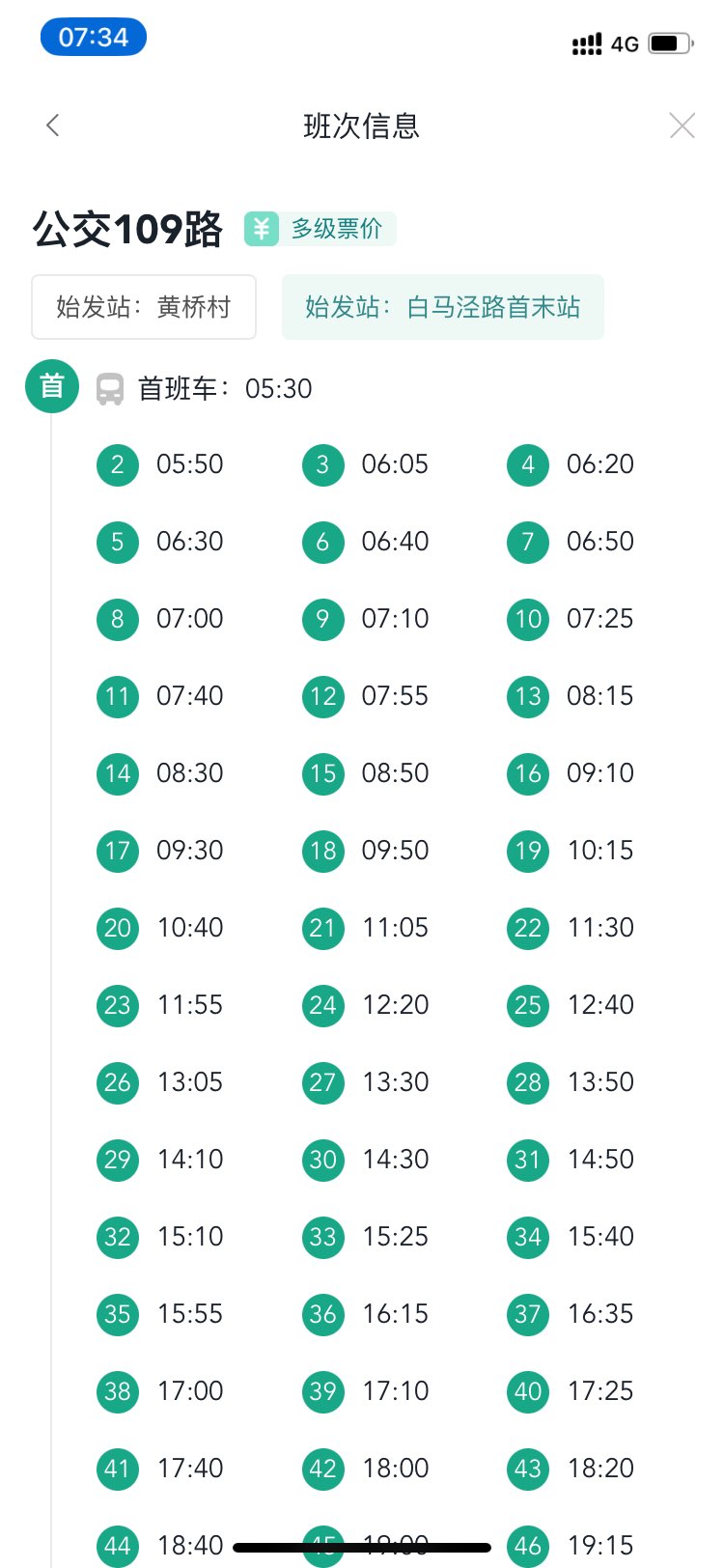Tap the green first-bus circle marker

point(51,386)
